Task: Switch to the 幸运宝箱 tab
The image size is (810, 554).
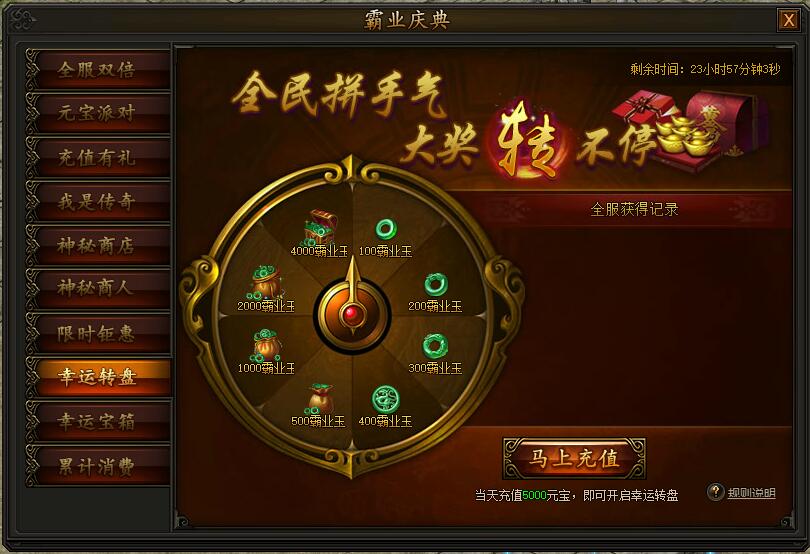Action: coord(98,421)
